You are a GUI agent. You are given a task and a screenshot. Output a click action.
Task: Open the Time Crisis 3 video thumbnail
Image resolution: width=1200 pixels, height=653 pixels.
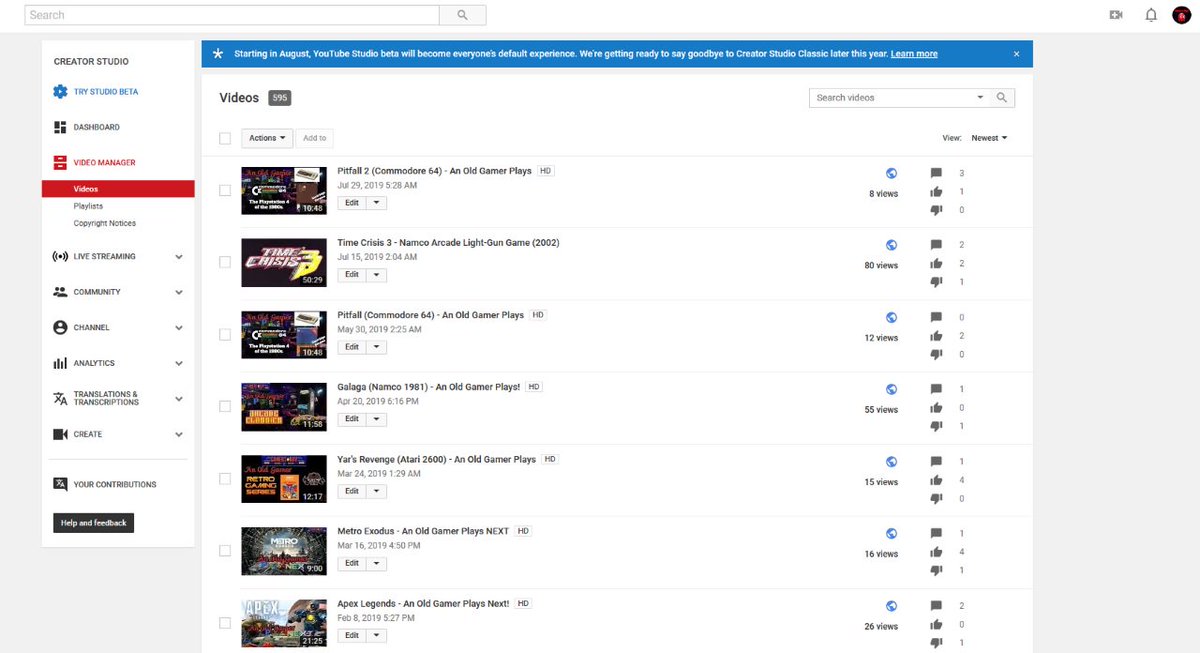[284, 263]
